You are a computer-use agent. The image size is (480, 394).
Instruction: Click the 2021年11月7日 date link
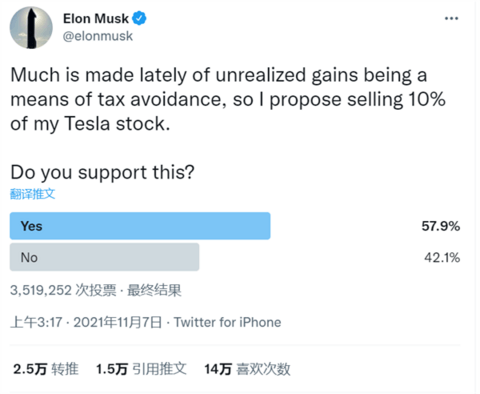118,322
